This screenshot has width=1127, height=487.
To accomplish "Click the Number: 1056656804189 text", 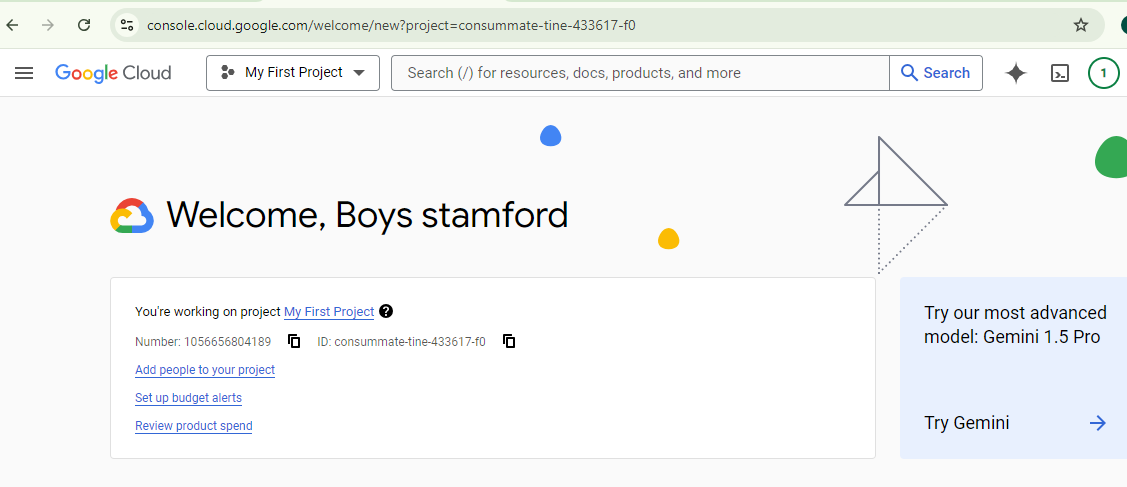I will tap(203, 342).
